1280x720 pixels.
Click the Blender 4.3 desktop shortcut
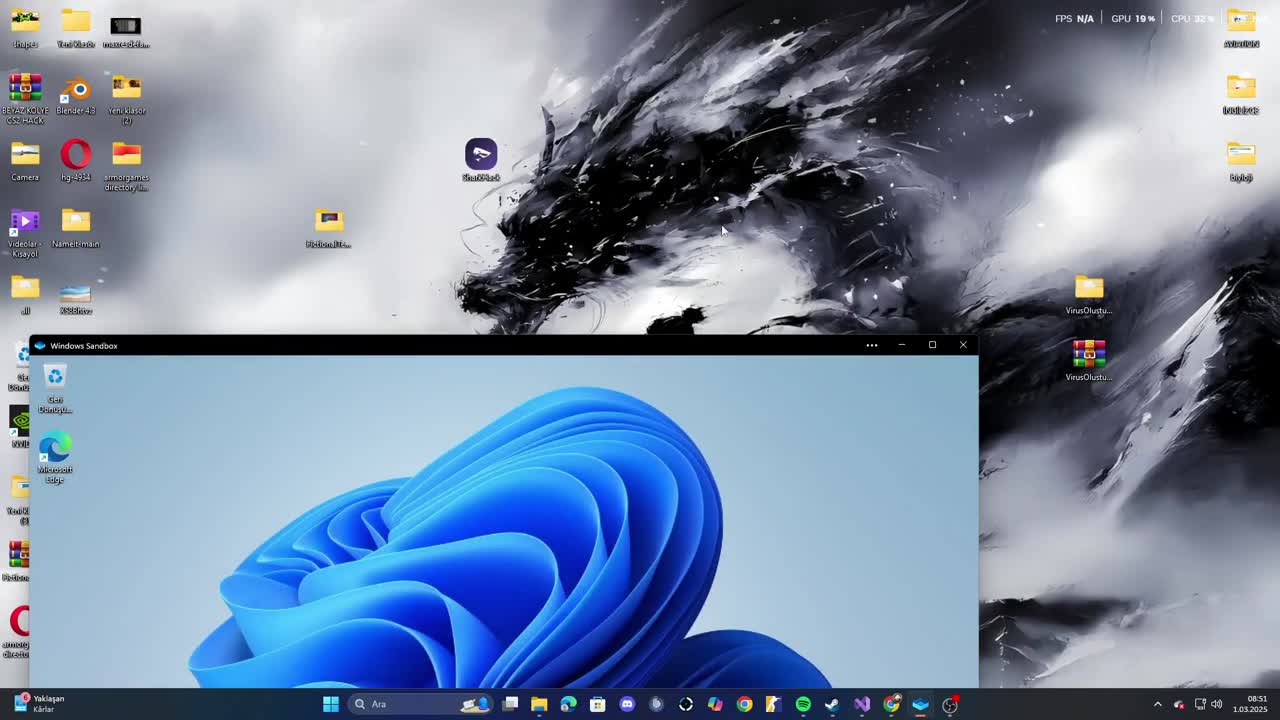[76, 90]
